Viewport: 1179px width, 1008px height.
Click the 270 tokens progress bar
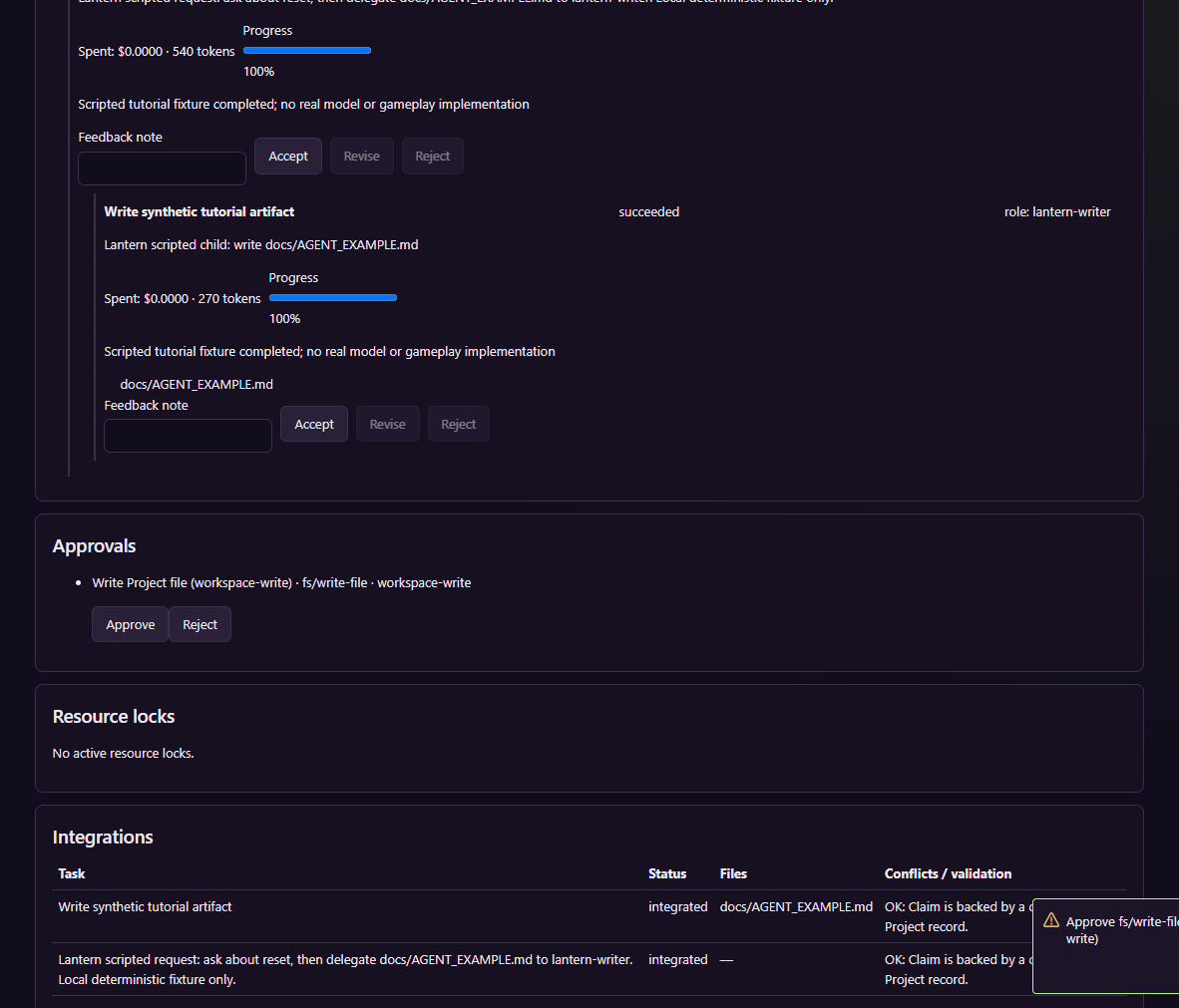tap(333, 298)
